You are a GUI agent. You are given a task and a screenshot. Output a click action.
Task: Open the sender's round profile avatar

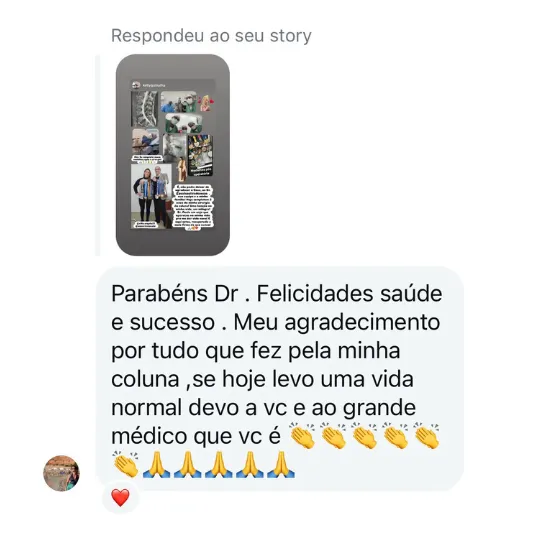pyautogui.click(x=61, y=473)
